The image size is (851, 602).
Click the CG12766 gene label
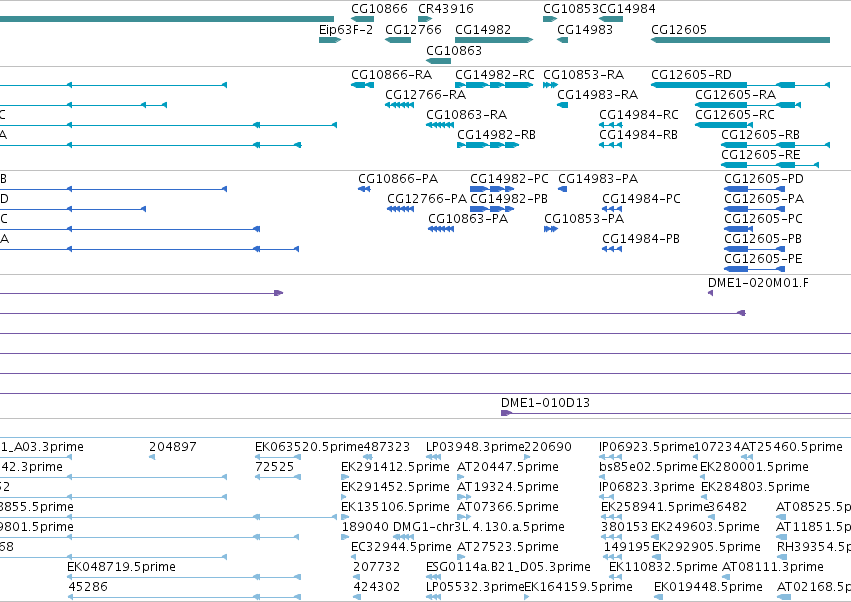point(413,30)
